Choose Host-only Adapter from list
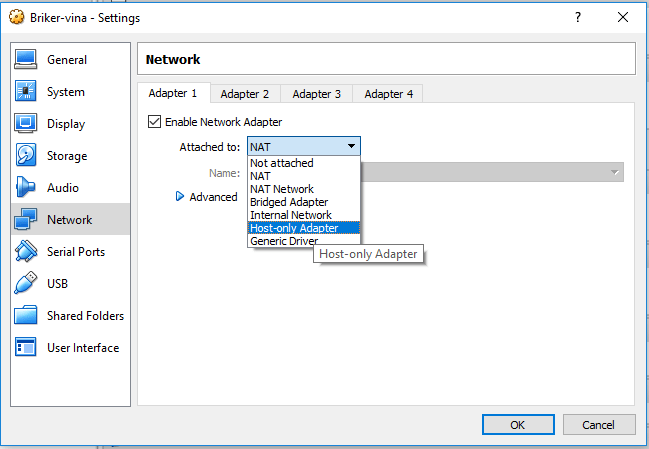Image resolution: width=649 pixels, height=449 pixels. [x=294, y=228]
